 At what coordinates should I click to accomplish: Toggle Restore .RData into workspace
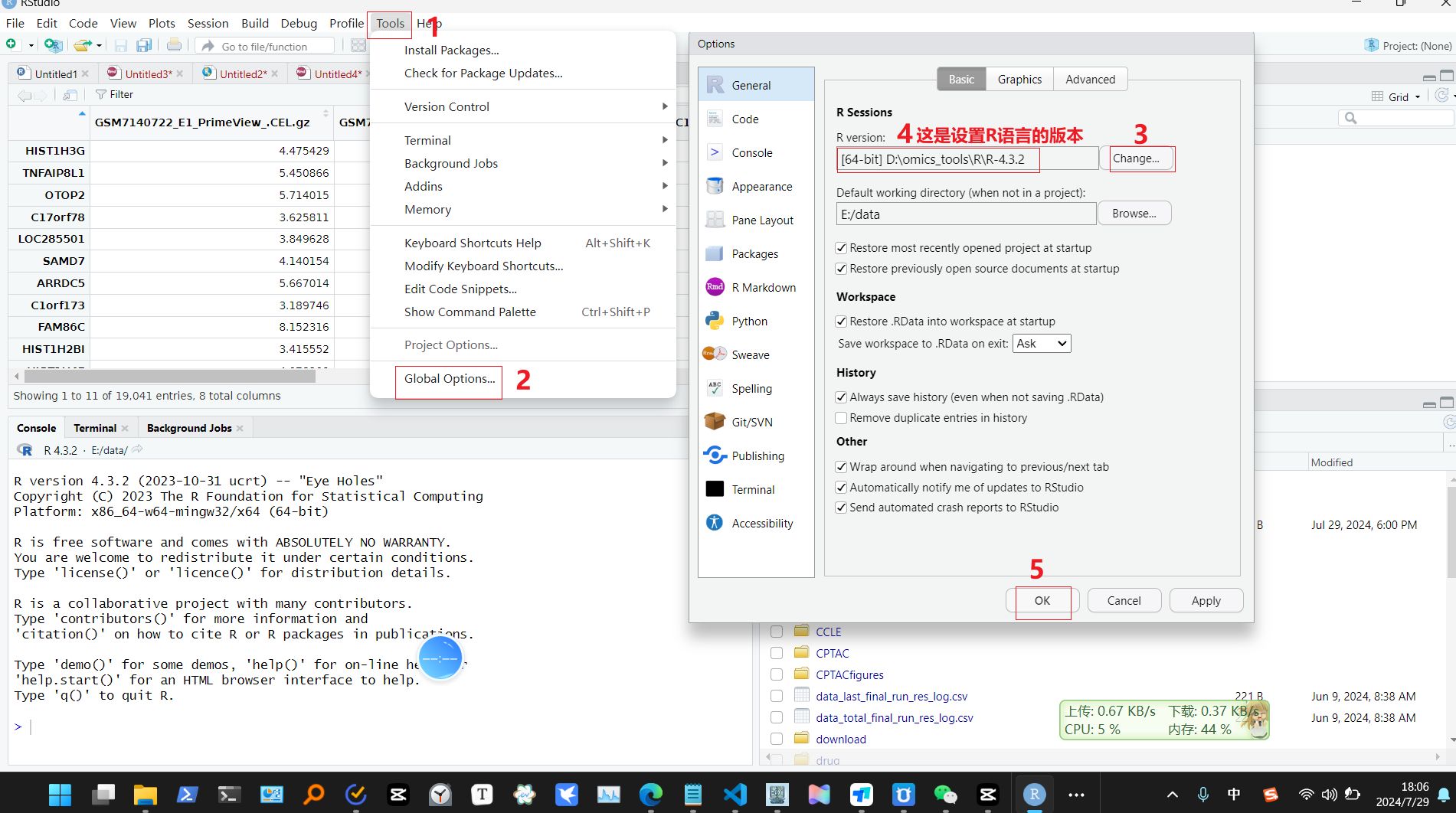842,322
